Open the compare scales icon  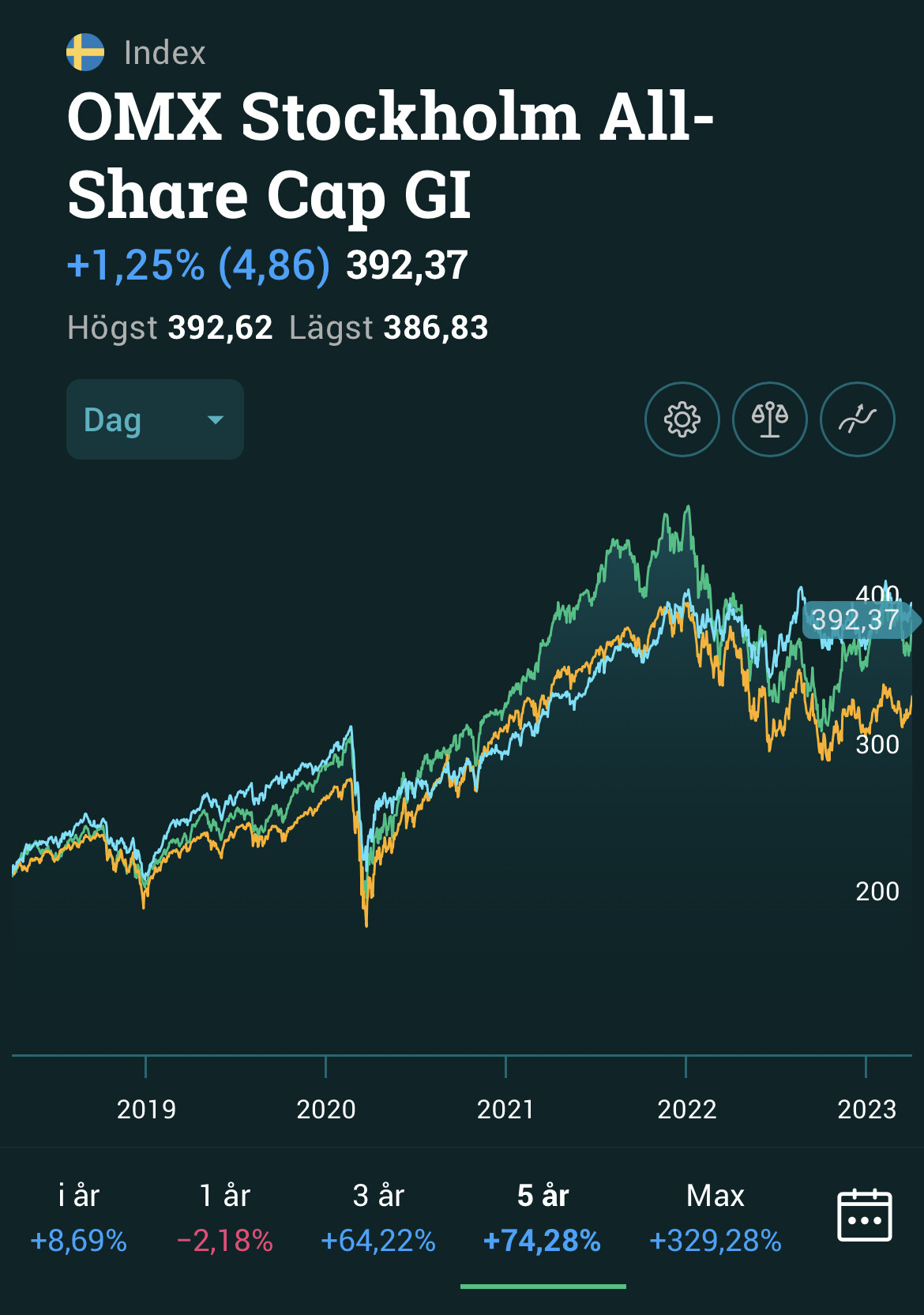coord(770,419)
